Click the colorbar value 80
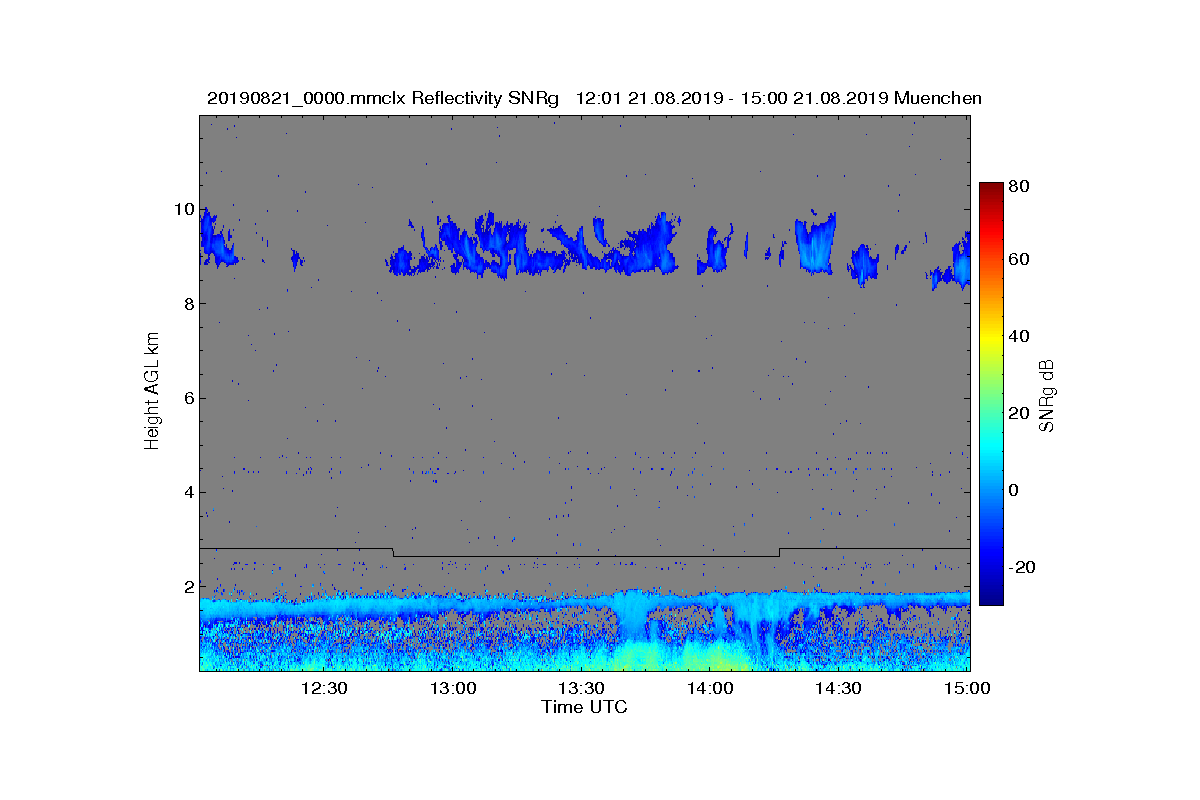The height and width of the screenshot is (800, 1200). pos(1020,186)
